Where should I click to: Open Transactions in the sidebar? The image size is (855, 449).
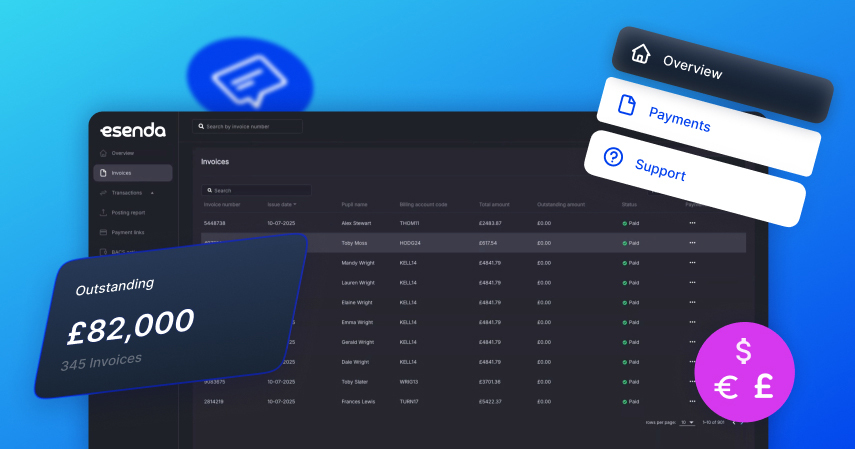point(127,193)
